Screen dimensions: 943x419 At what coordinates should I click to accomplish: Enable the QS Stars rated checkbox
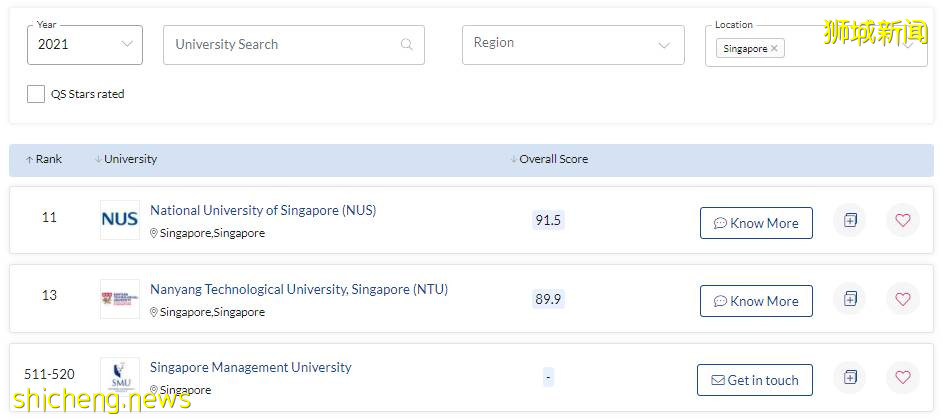pos(36,94)
